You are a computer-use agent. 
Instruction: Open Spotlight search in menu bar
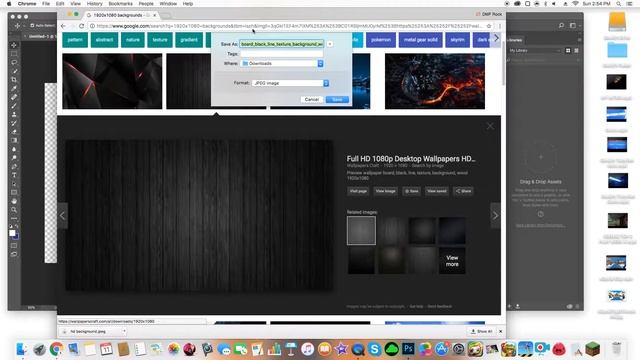point(619,4)
